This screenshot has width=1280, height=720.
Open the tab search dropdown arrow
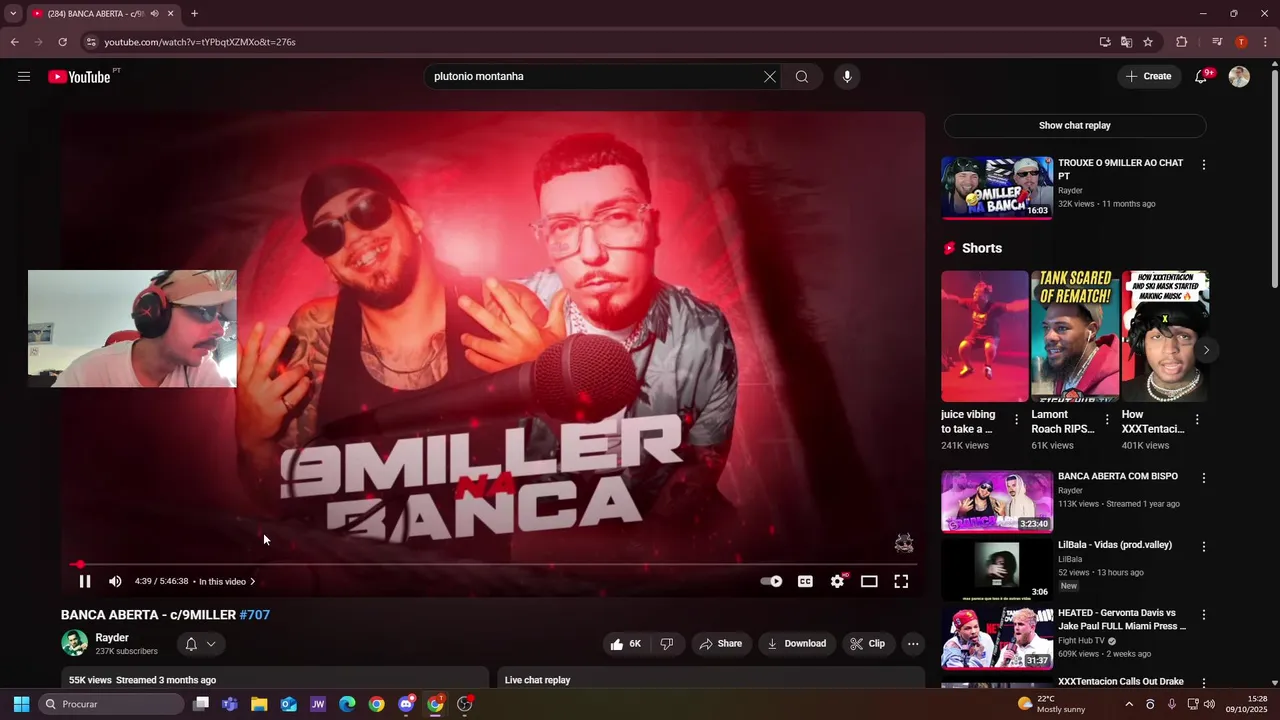pyautogui.click(x=13, y=13)
